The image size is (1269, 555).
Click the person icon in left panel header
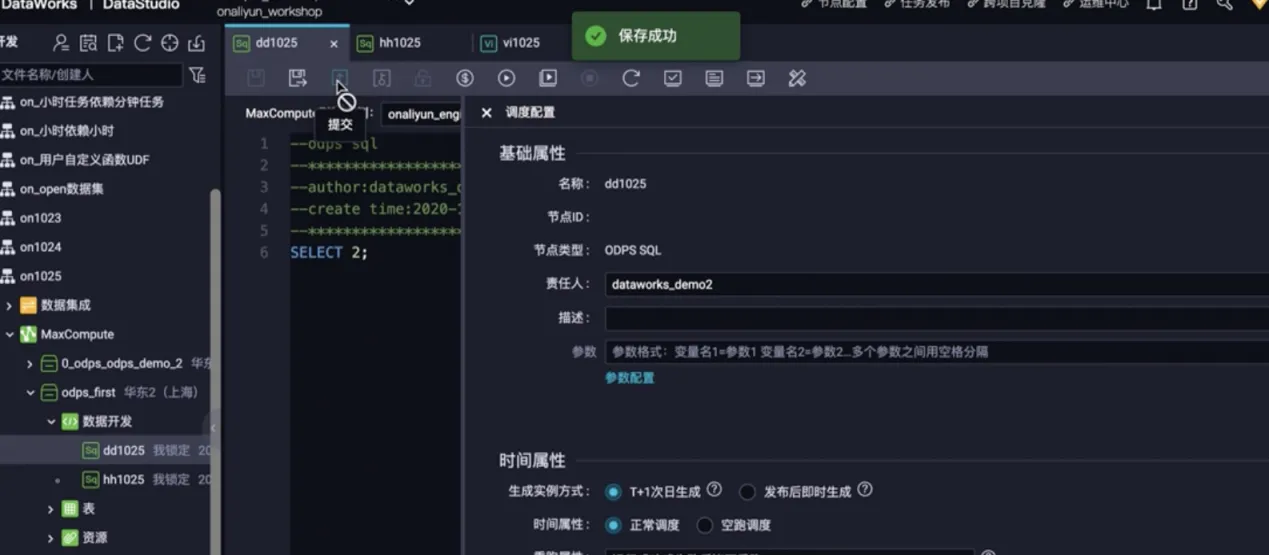point(62,43)
